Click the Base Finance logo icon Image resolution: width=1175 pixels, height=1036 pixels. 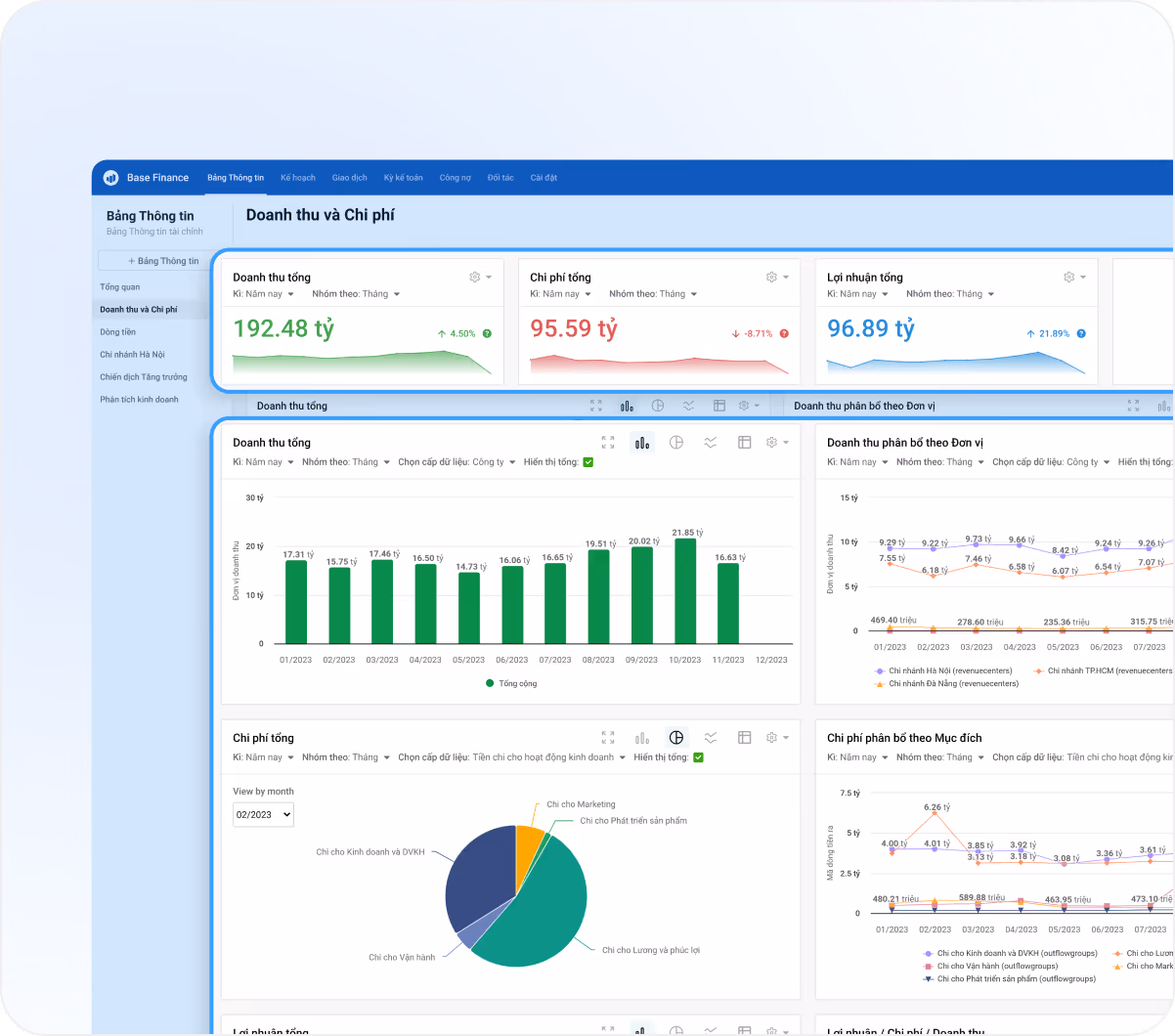click(x=110, y=178)
